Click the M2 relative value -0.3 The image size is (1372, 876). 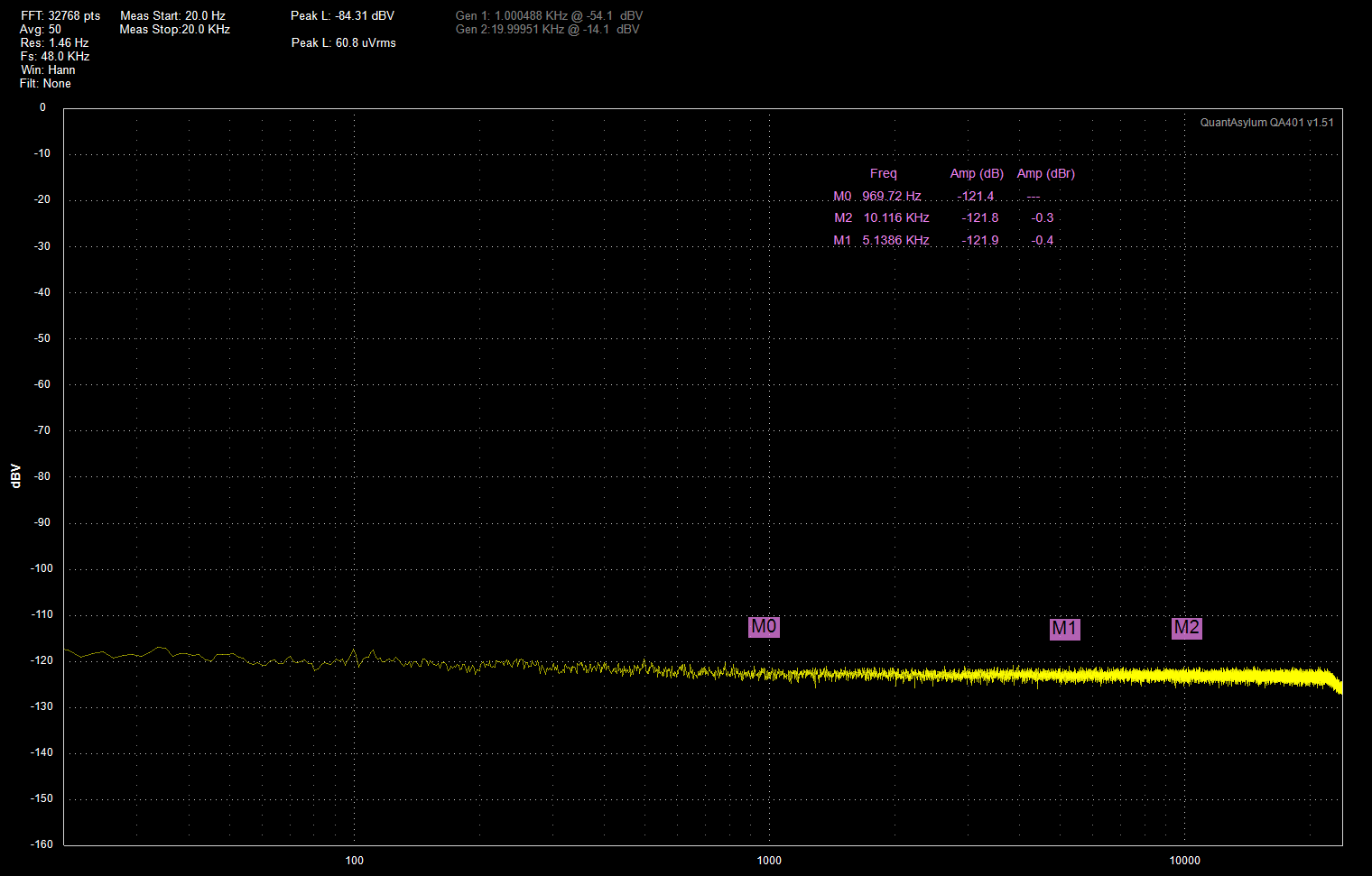1043,217
